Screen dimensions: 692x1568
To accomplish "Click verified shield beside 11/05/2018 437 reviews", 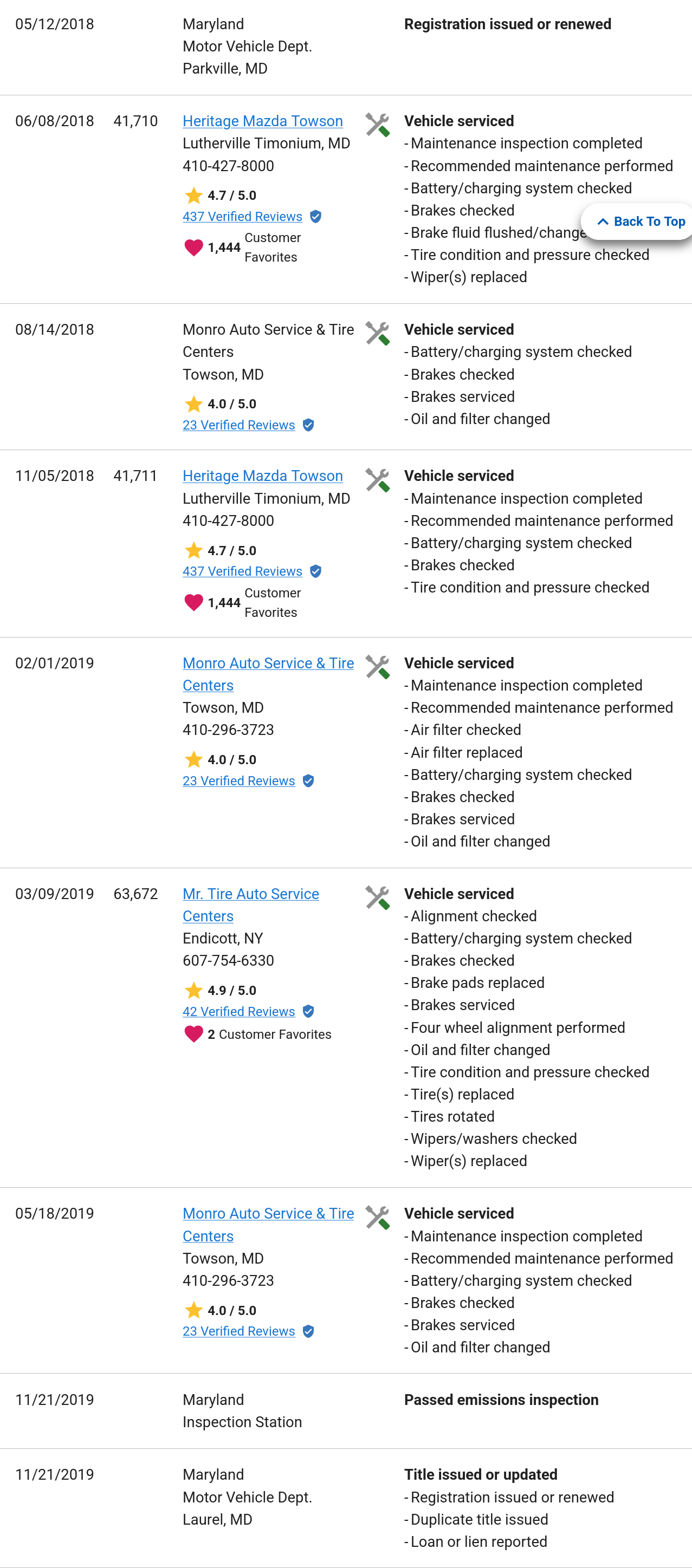I will pos(315,571).
